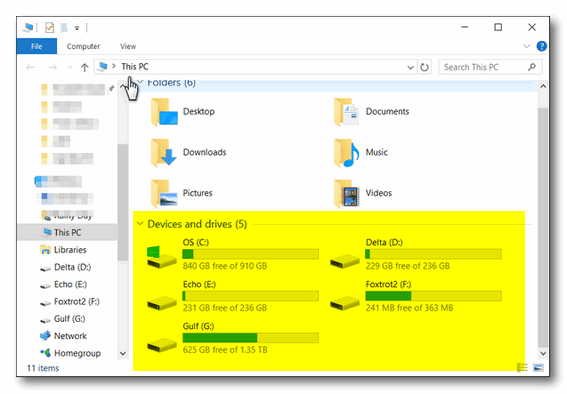Collapse the Folders group header
The image size is (567, 394).
pos(141,82)
